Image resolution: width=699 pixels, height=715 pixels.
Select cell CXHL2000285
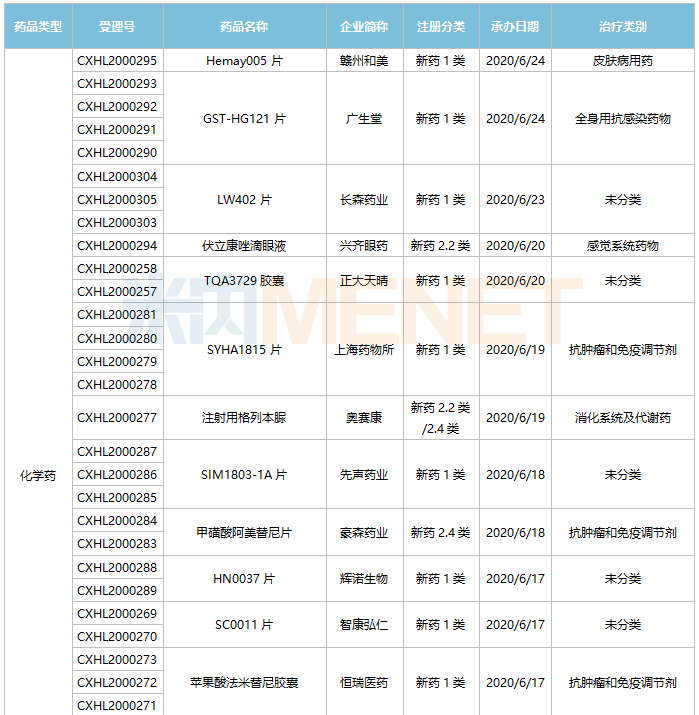[x=118, y=497]
